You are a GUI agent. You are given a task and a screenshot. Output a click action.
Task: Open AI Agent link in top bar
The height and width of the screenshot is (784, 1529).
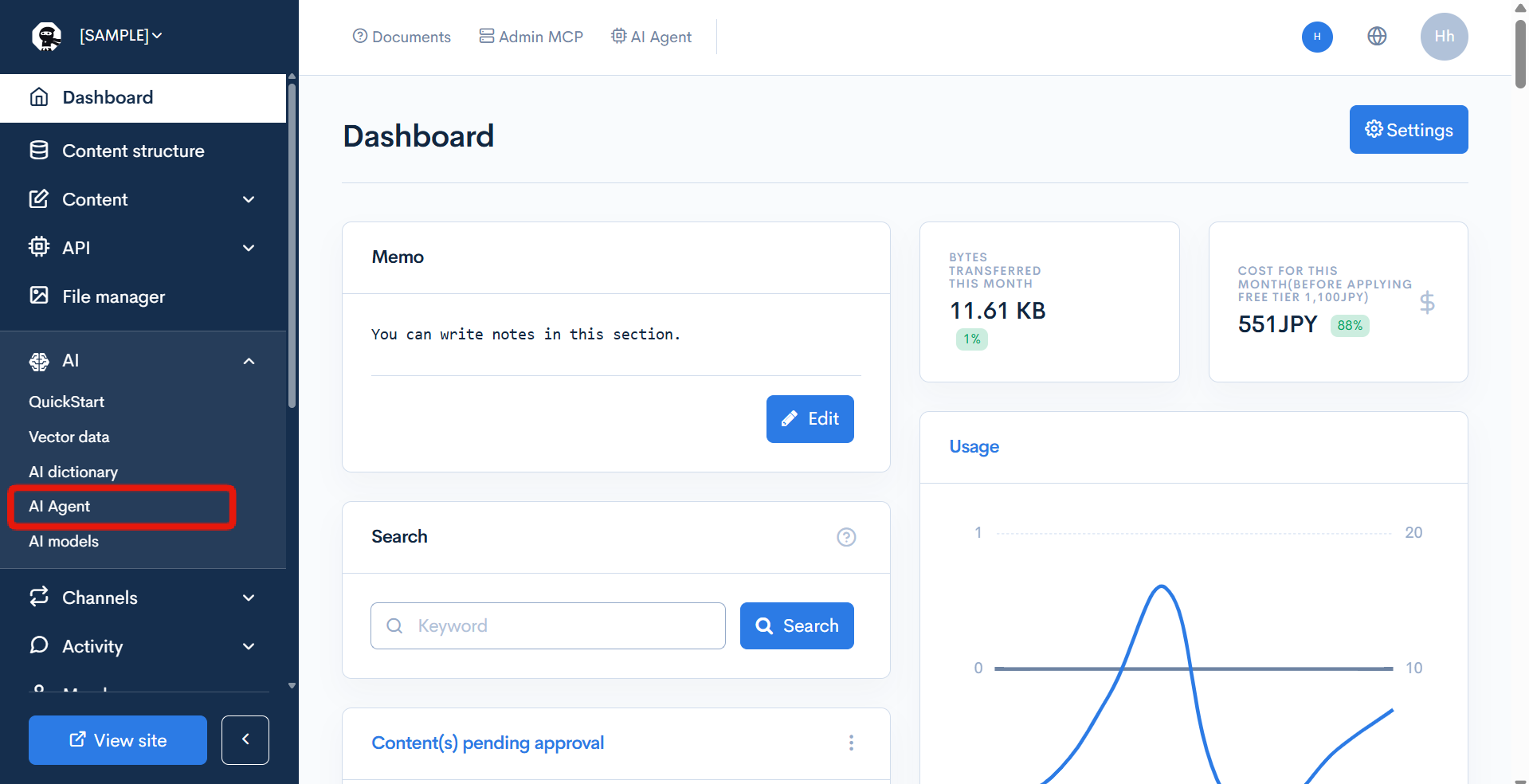click(x=651, y=37)
